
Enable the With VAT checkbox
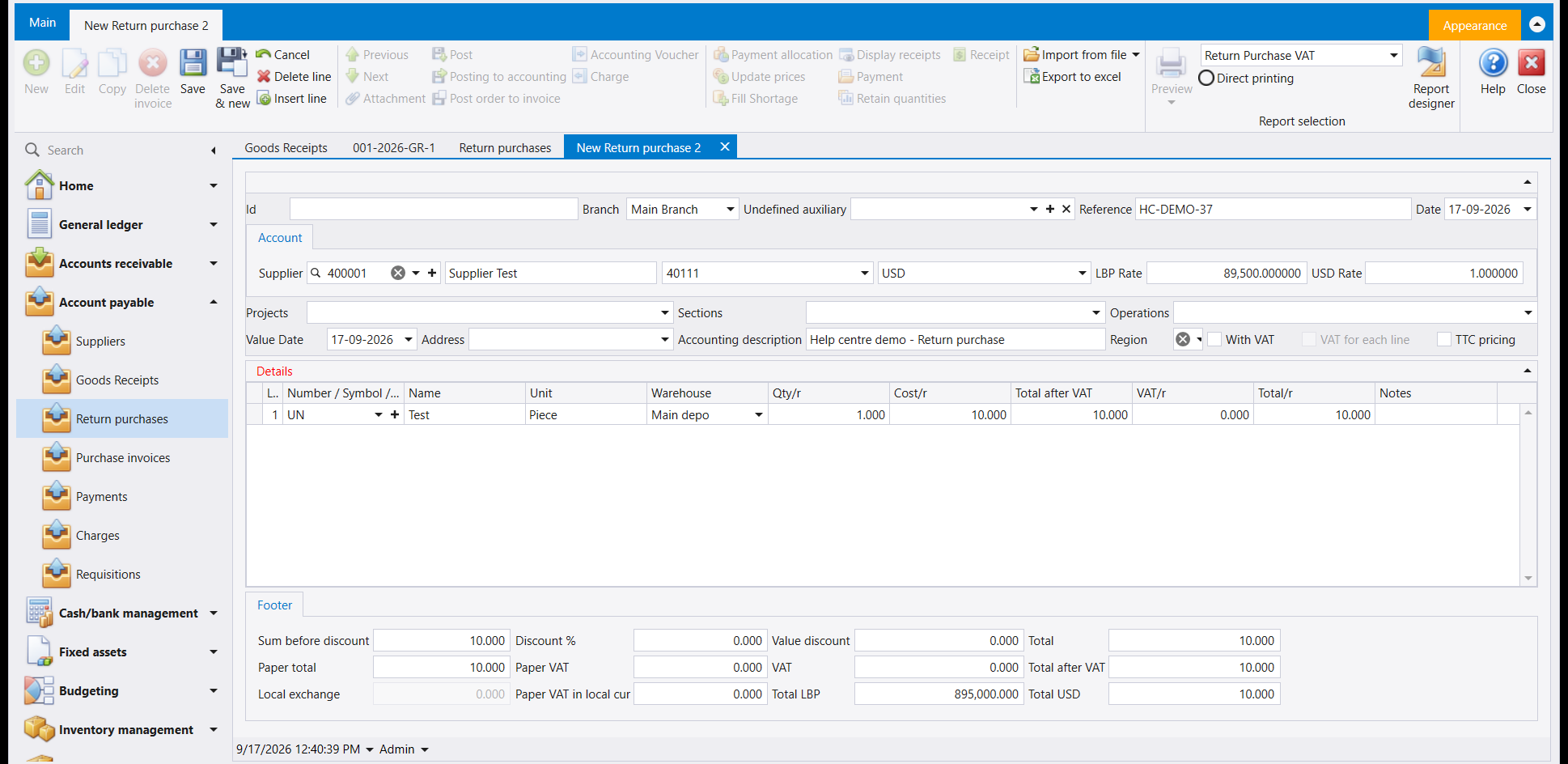1214,340
